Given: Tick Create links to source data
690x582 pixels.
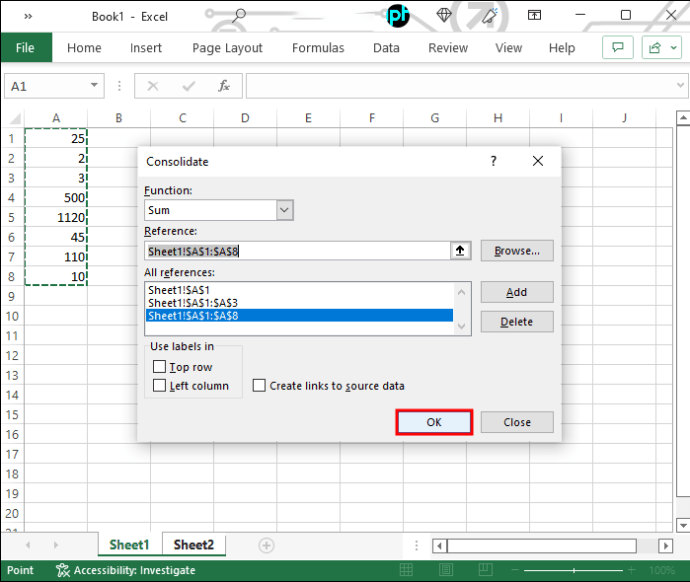Looking at the screenshot, I should pyautogui.click(x=259, y=385).
